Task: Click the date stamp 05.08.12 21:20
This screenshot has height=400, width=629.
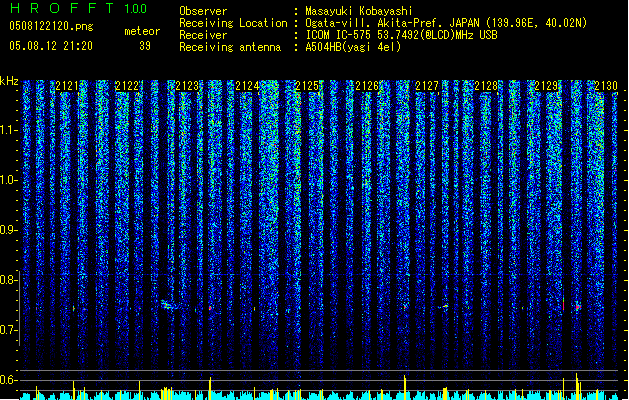Action: [51, 46]
